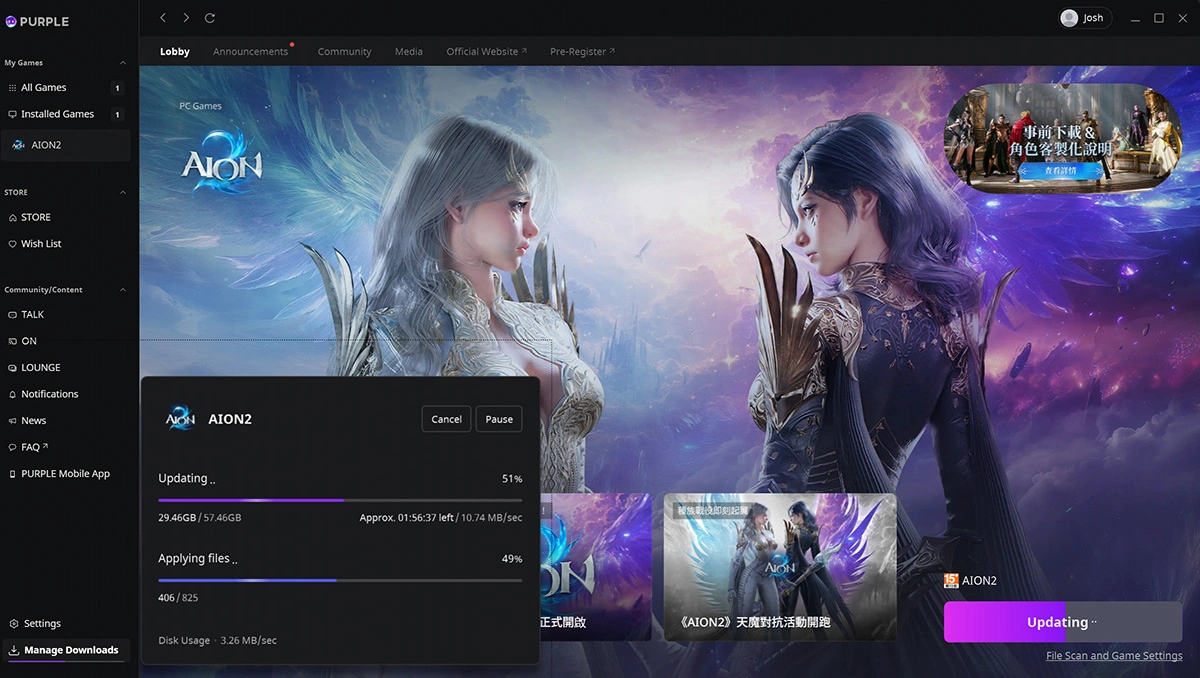Select the STORE icon in the sidebar

click(11, 217)
